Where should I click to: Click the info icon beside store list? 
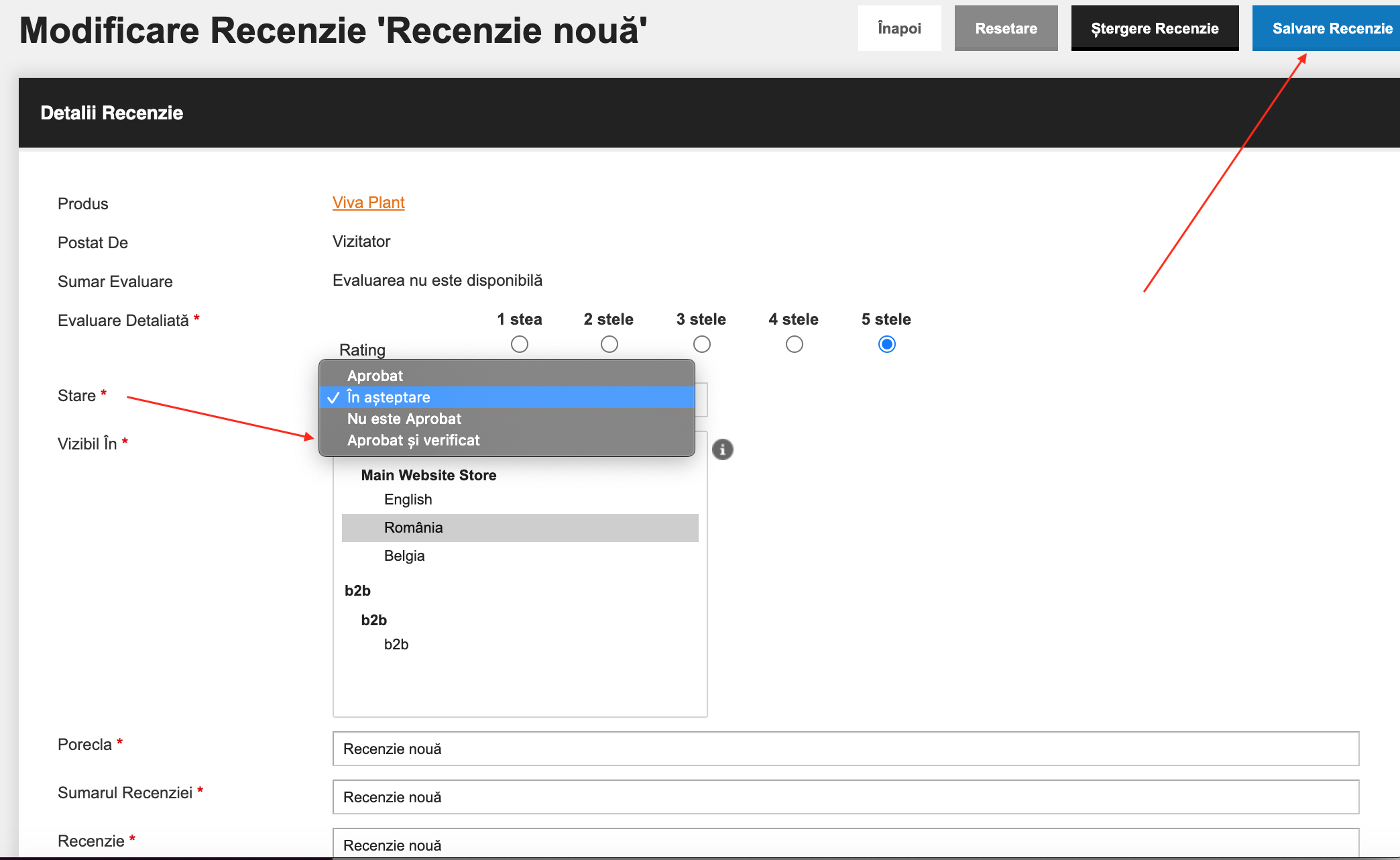click(x=722, y=449)
